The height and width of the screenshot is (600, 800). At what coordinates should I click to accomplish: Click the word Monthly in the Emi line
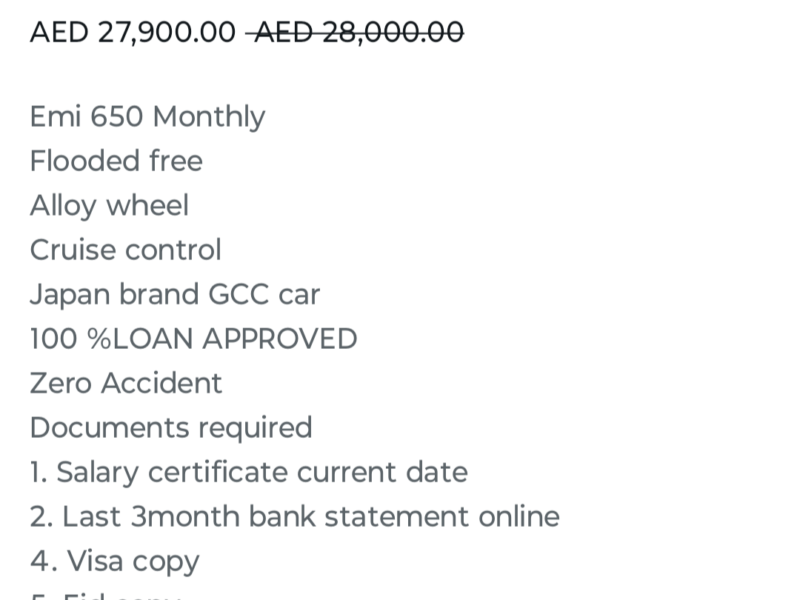click(209, 117)
